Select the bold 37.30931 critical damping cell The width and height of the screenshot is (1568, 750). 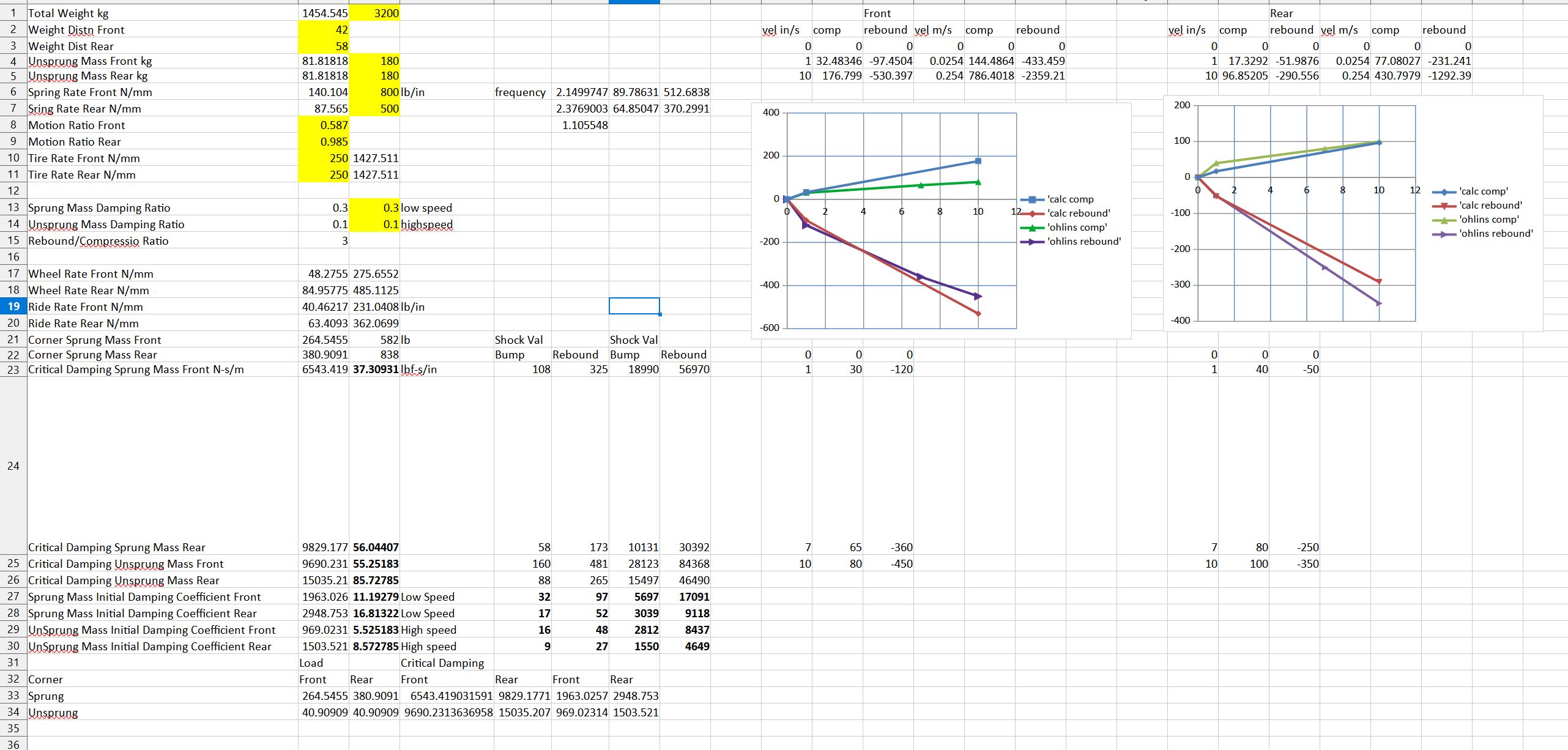[x=374, y=369]
